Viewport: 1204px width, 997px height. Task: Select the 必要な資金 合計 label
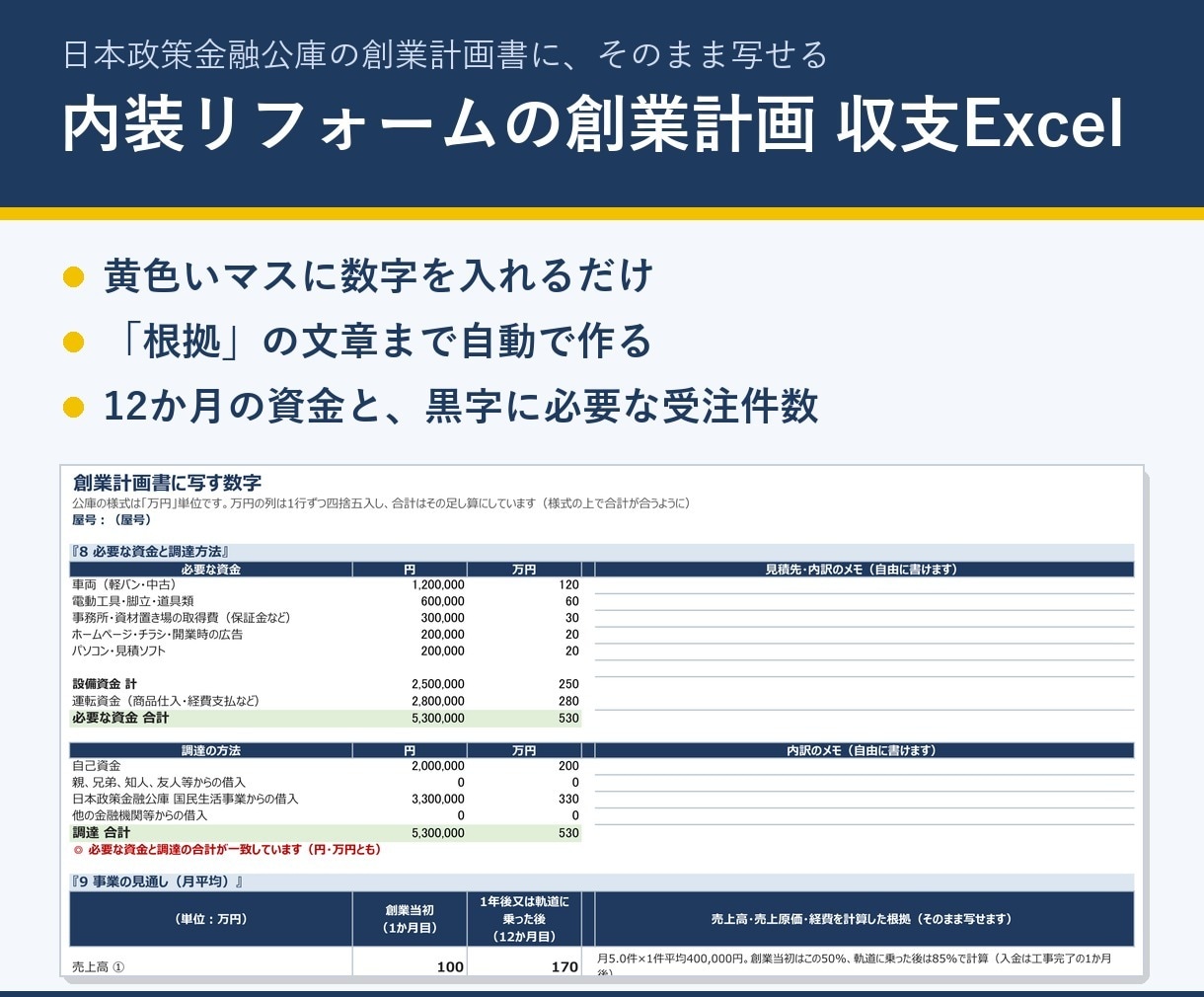[120, 718]
